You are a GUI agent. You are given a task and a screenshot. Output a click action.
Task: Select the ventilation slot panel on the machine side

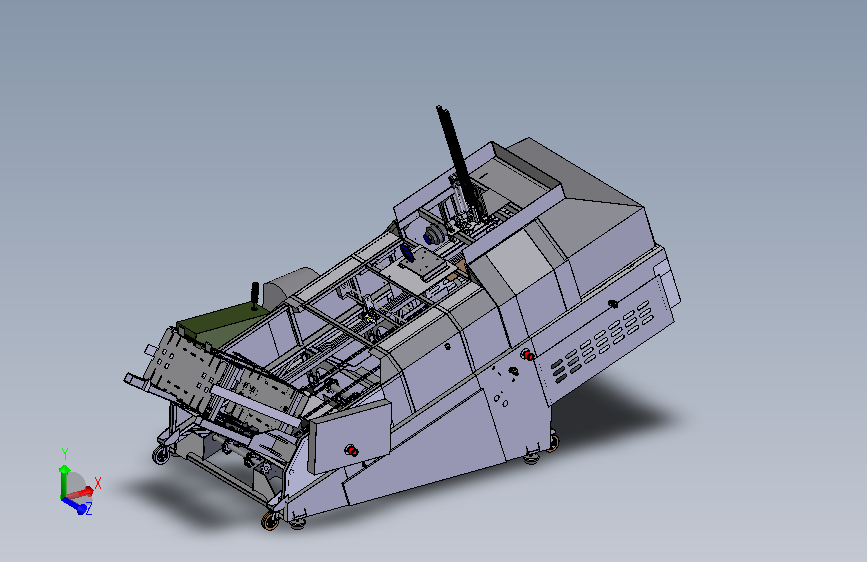pyautogui.click(x=603, y=342)
